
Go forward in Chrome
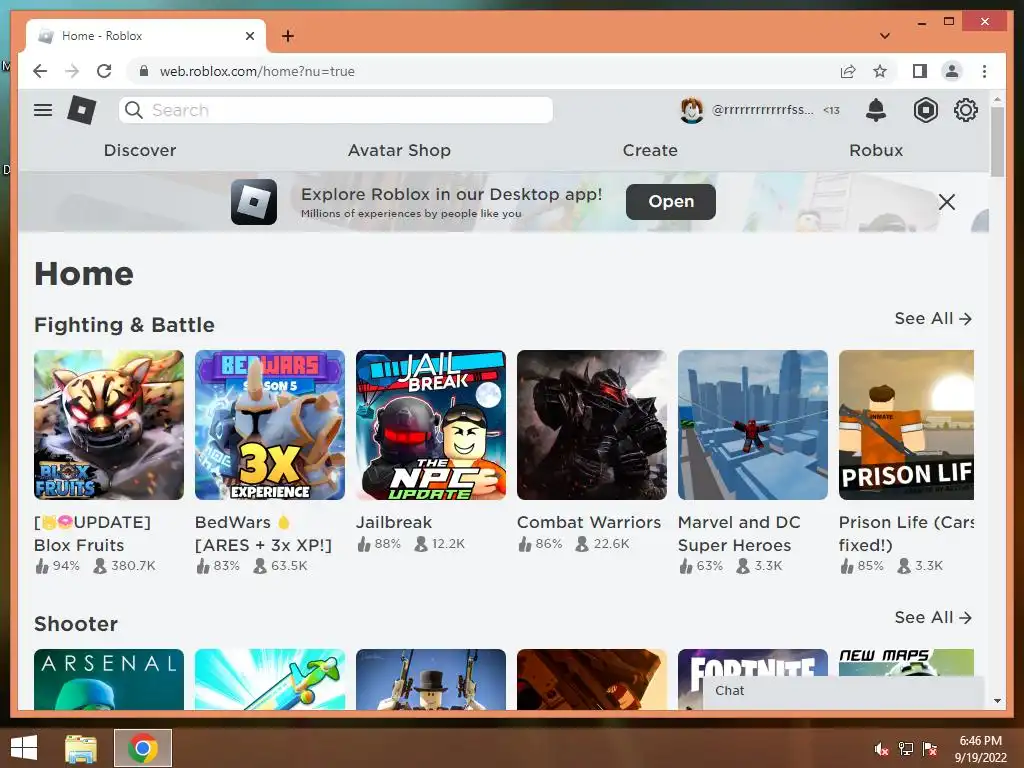(x=72, y=71)
